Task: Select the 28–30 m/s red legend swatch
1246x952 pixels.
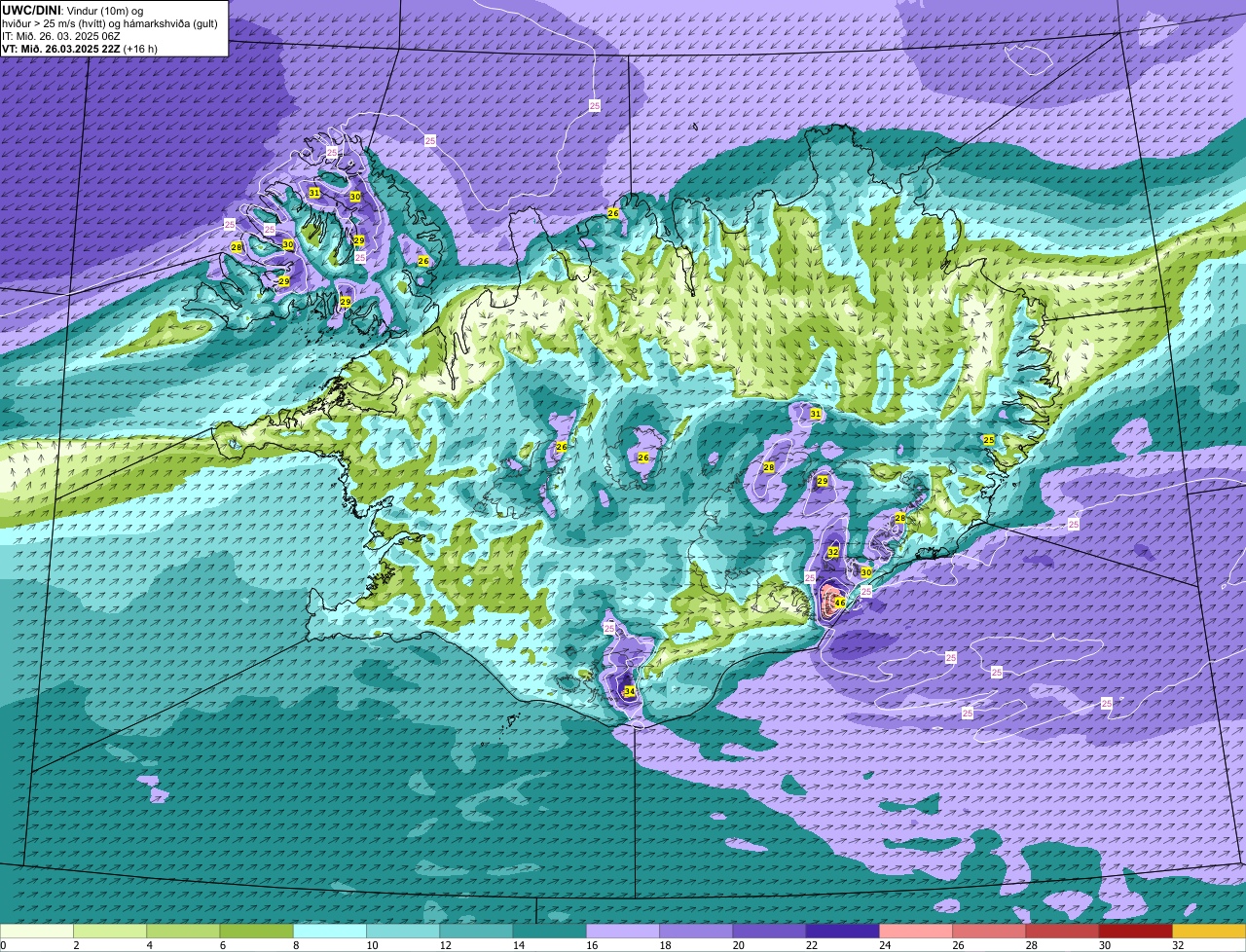Action: click(1063, 931)
